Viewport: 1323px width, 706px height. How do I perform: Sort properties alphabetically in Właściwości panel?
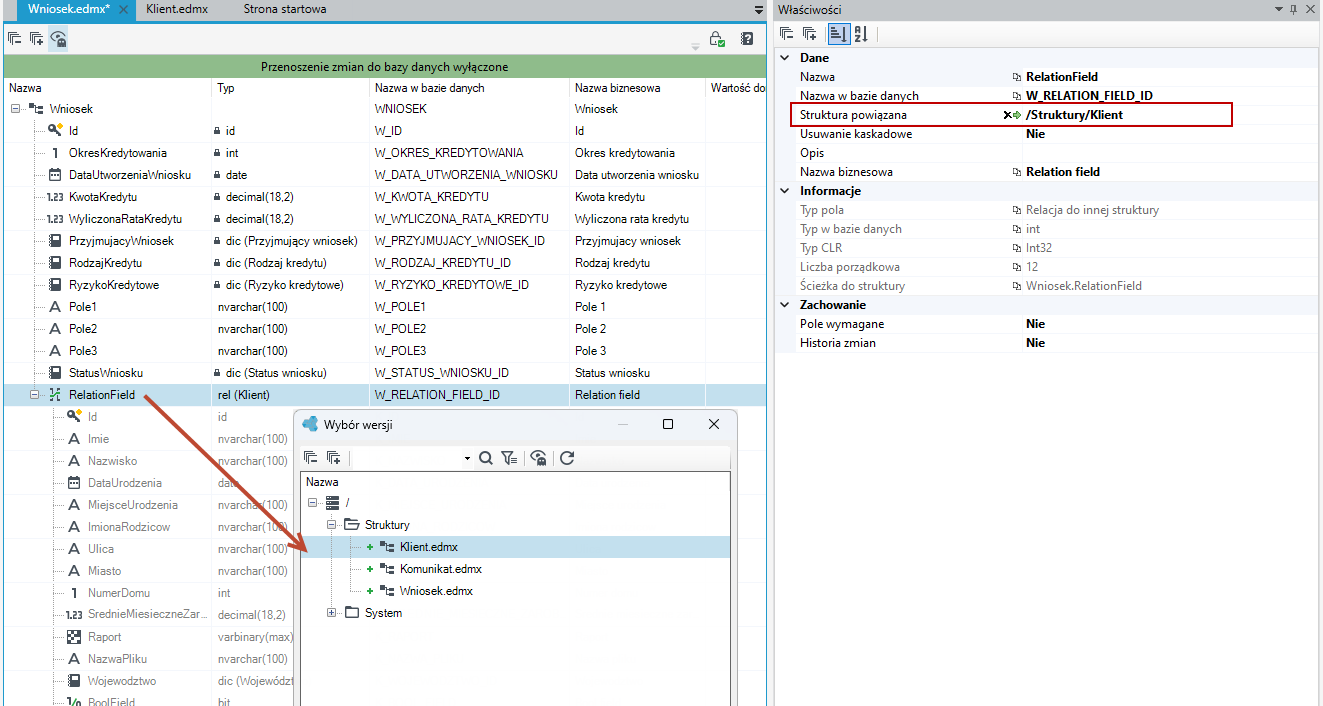(861, 34)
